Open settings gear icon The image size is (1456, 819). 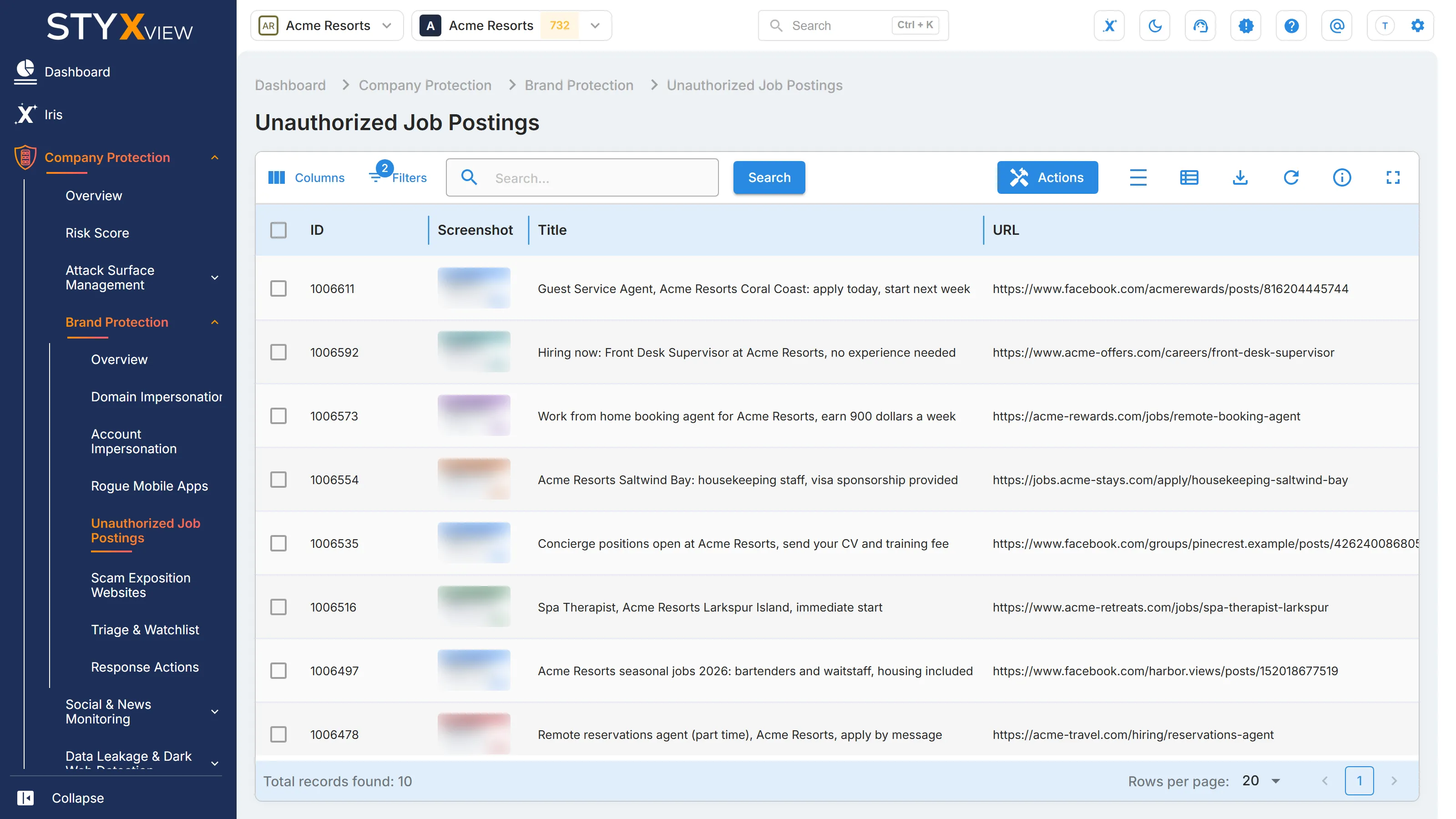tap(1418, 25)
